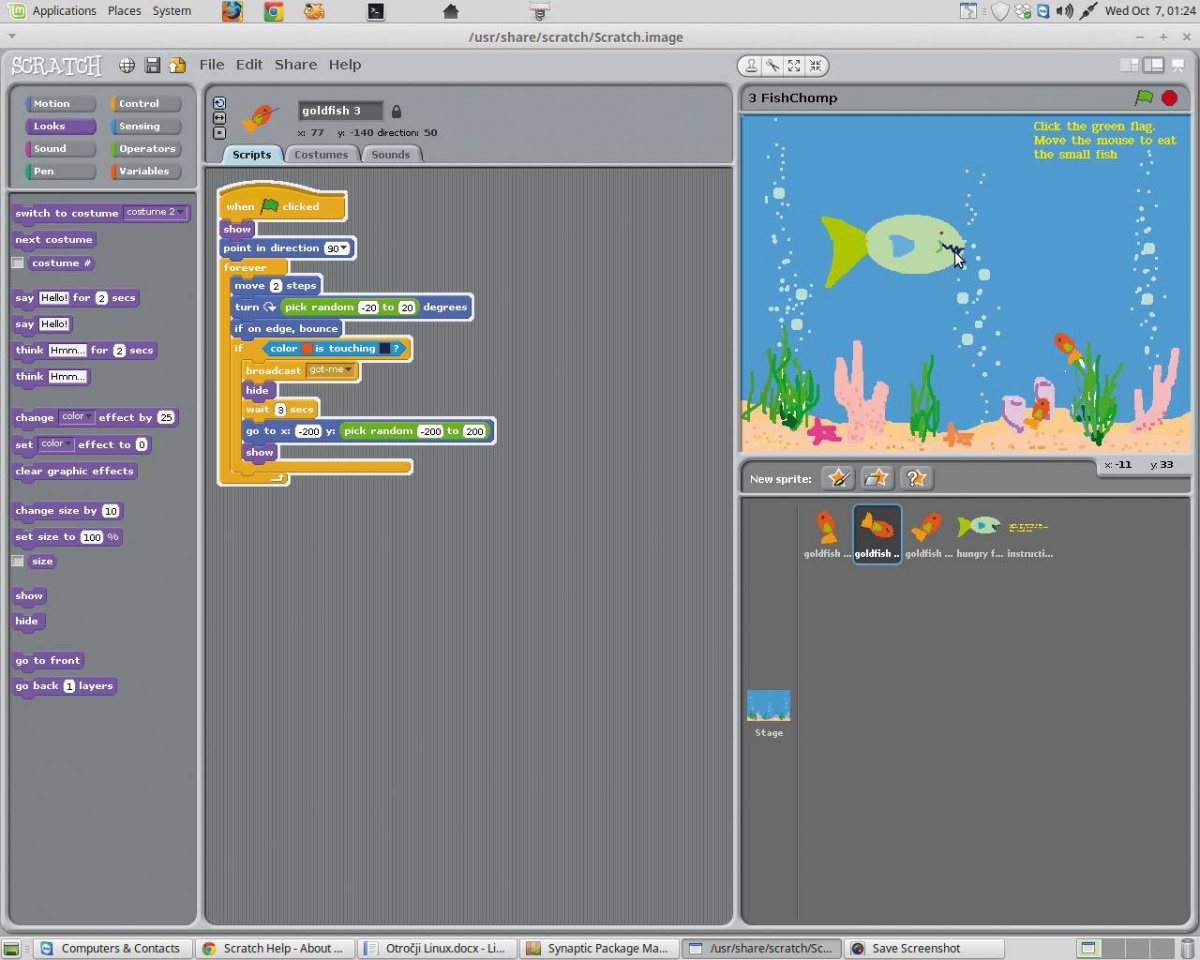This screenshot has width=1200, height=960.
Task: Set rotation style to left-right flip only
Action: click(x=220, y=118)
